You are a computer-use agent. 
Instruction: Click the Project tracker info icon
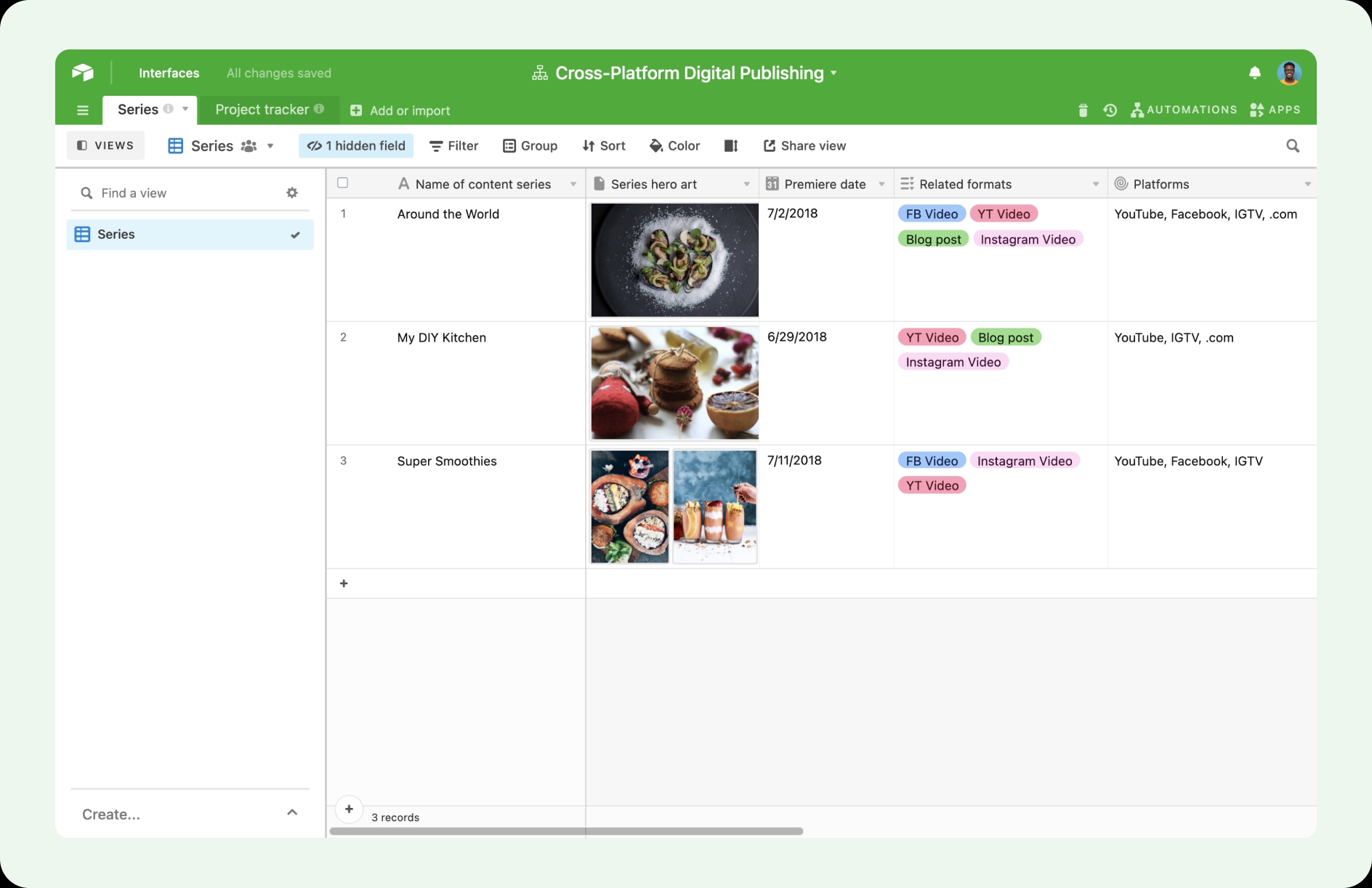pyautogui.click(x=319, y=109)
